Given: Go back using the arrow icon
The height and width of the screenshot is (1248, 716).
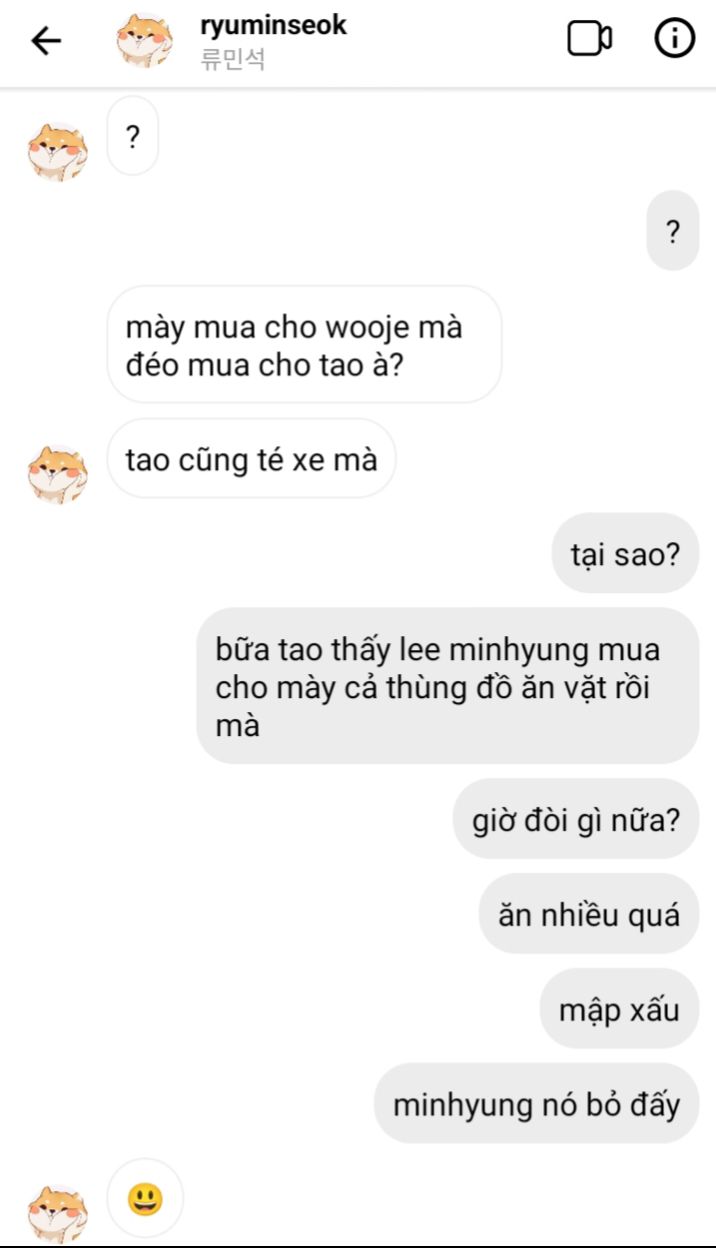Looking at the screenshot, I should [46, 41].
